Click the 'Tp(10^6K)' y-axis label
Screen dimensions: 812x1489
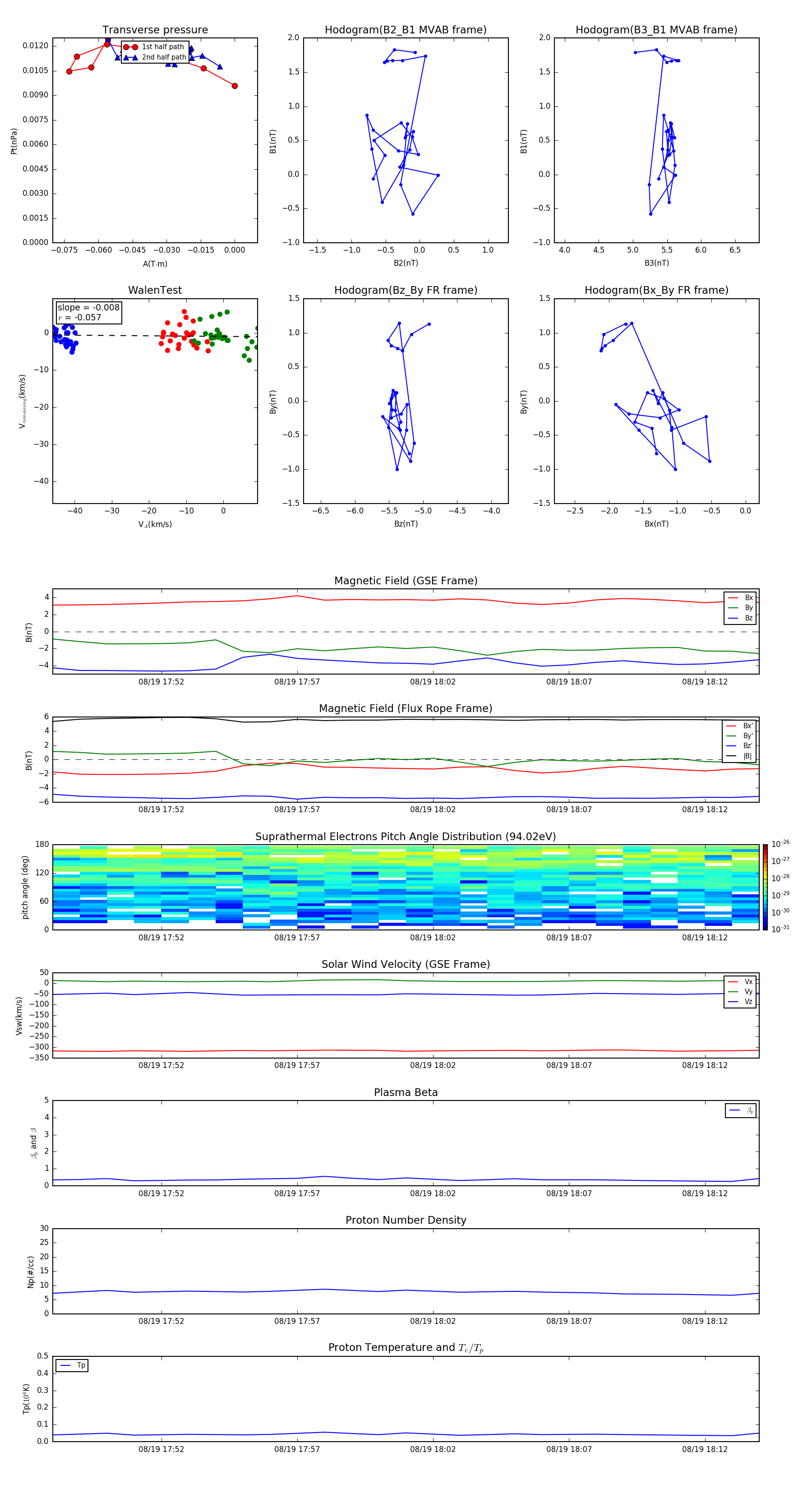pos(27,1399)
